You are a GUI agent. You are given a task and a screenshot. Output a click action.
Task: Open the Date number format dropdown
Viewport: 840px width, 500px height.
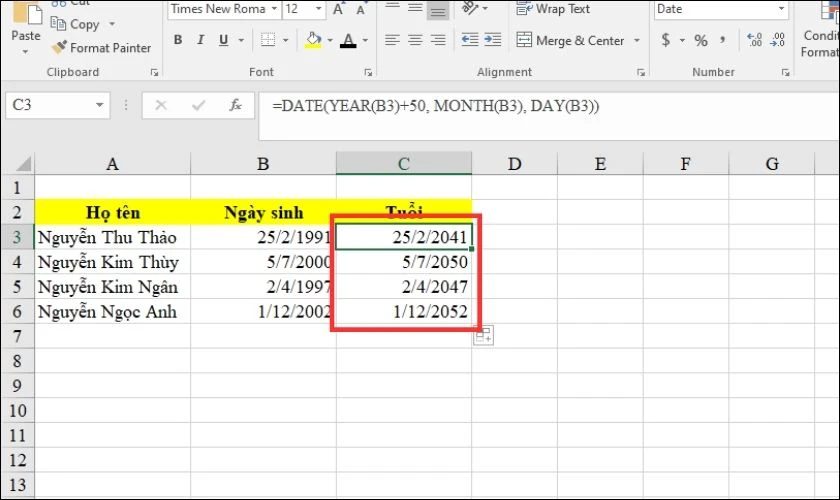781,9
